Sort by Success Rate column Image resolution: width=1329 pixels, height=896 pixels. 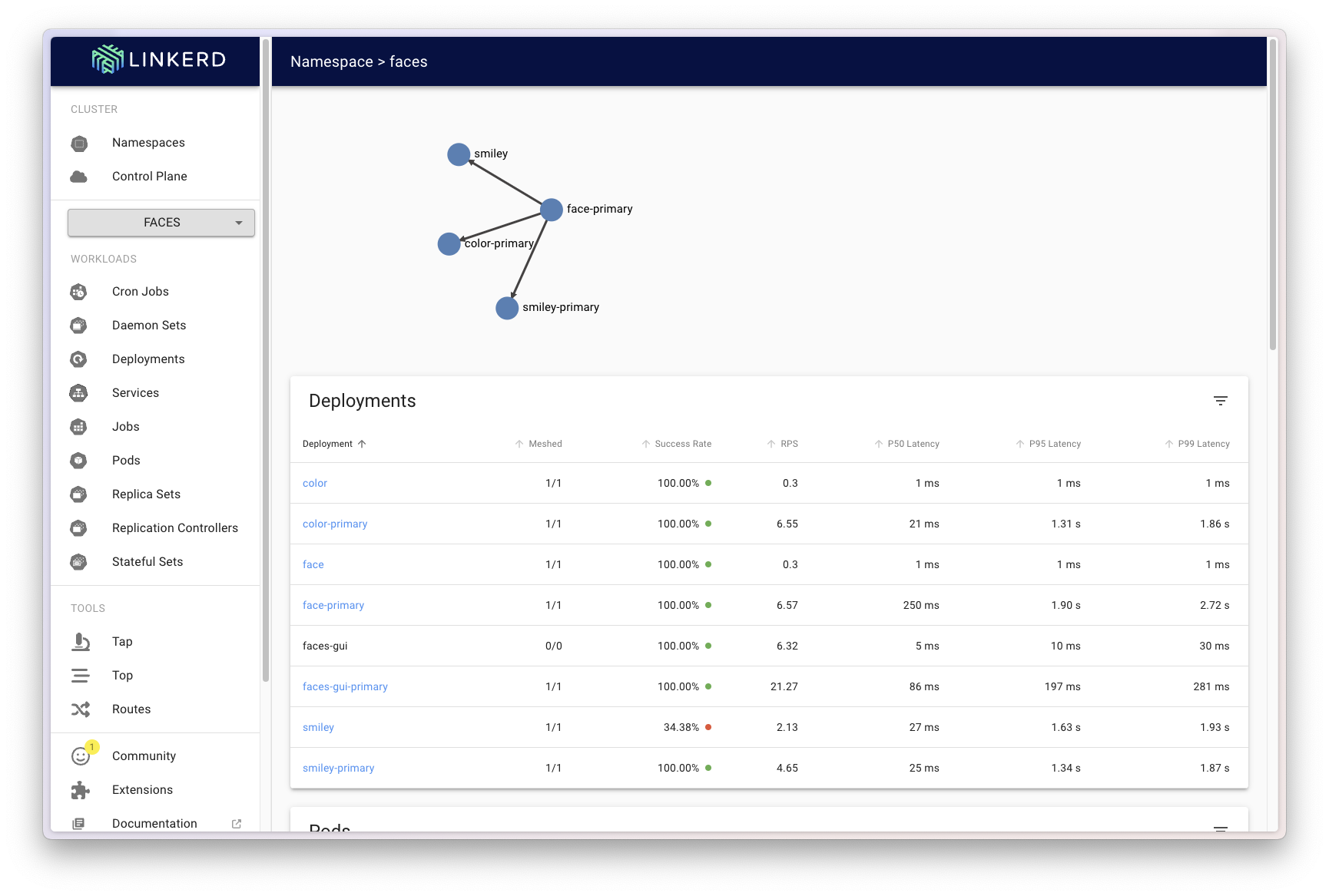click(x=676, y=444)
